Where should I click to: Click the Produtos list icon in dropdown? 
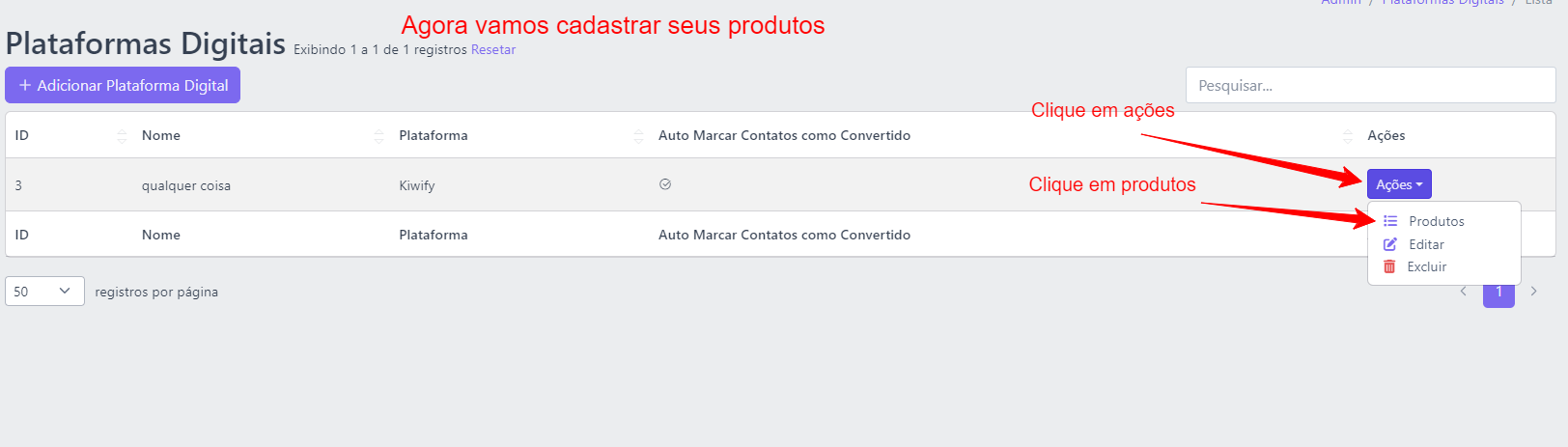1390,221
